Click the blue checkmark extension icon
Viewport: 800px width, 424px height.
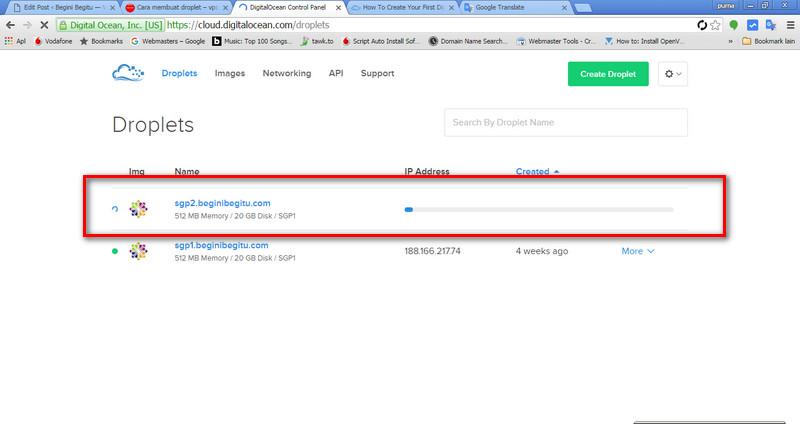pyautogui.click(x=753, y=25)
